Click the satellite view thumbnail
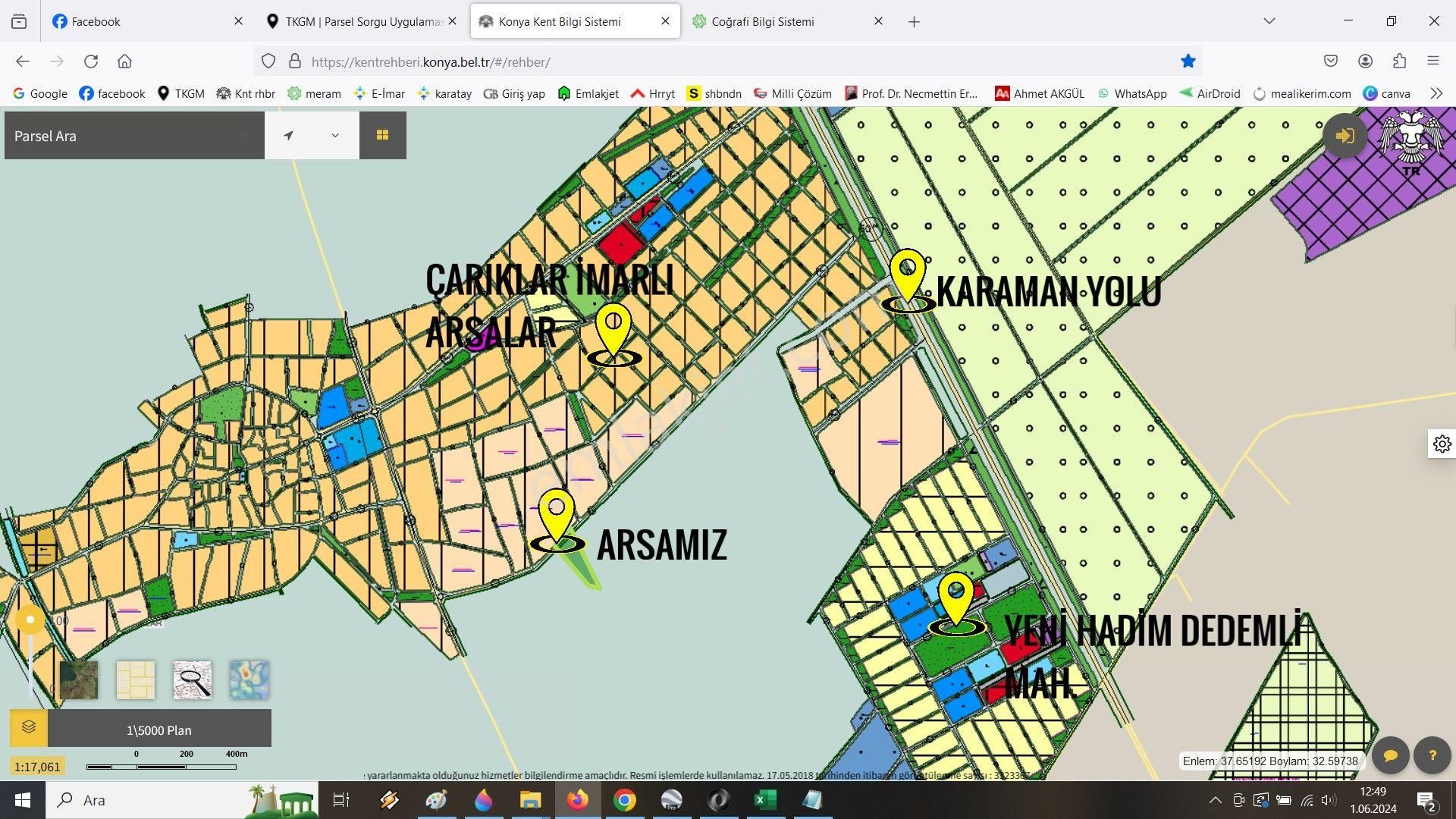The height and width of the screenshot is (819, 1456). pos(78,678)
